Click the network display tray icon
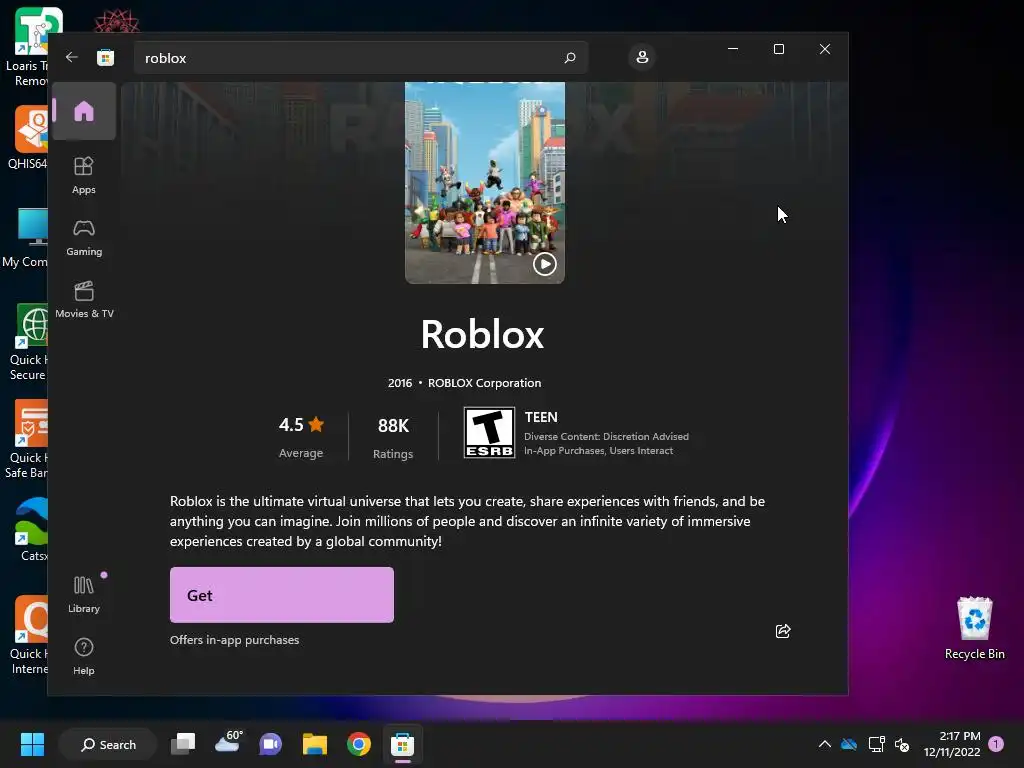 click(x=876, y=744)
